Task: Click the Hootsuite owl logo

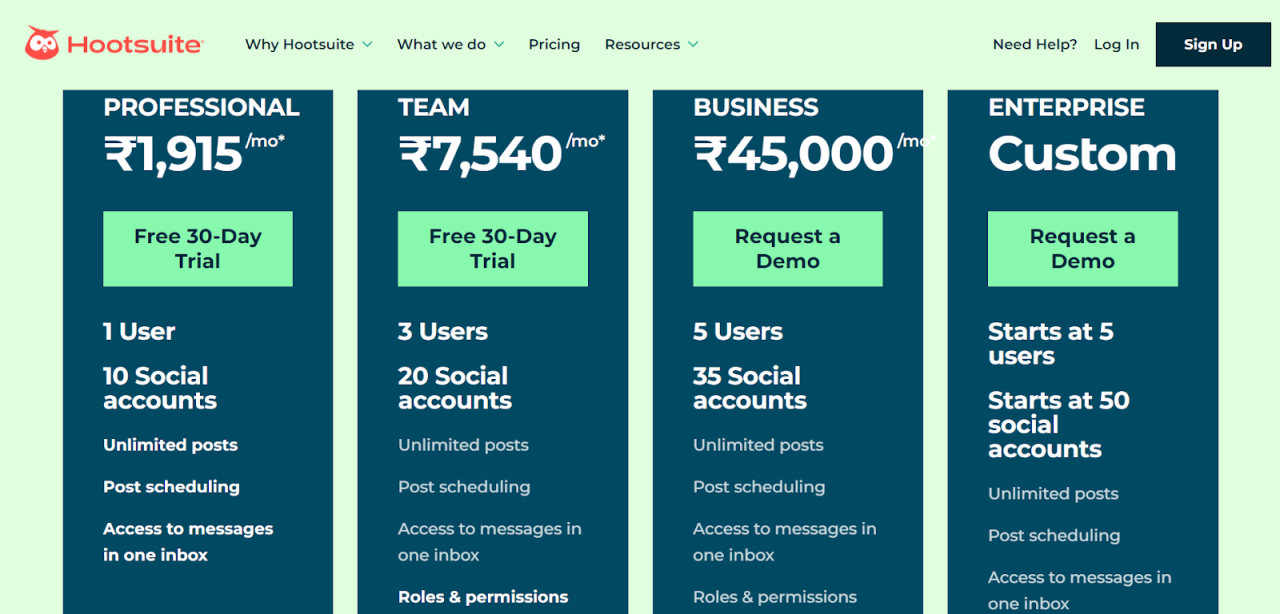Action: coord(40,42)
